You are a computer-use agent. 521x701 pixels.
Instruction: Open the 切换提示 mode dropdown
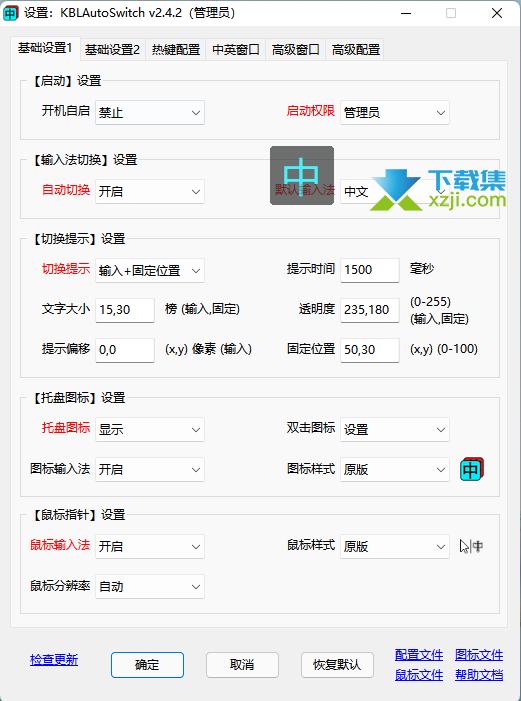coord(150,270)
